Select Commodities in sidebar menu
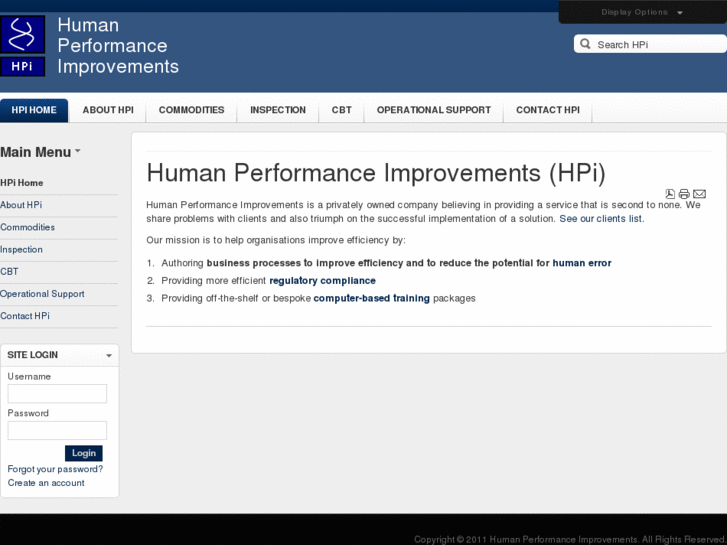Screen dimensions: 727x545 click(27, 227)
